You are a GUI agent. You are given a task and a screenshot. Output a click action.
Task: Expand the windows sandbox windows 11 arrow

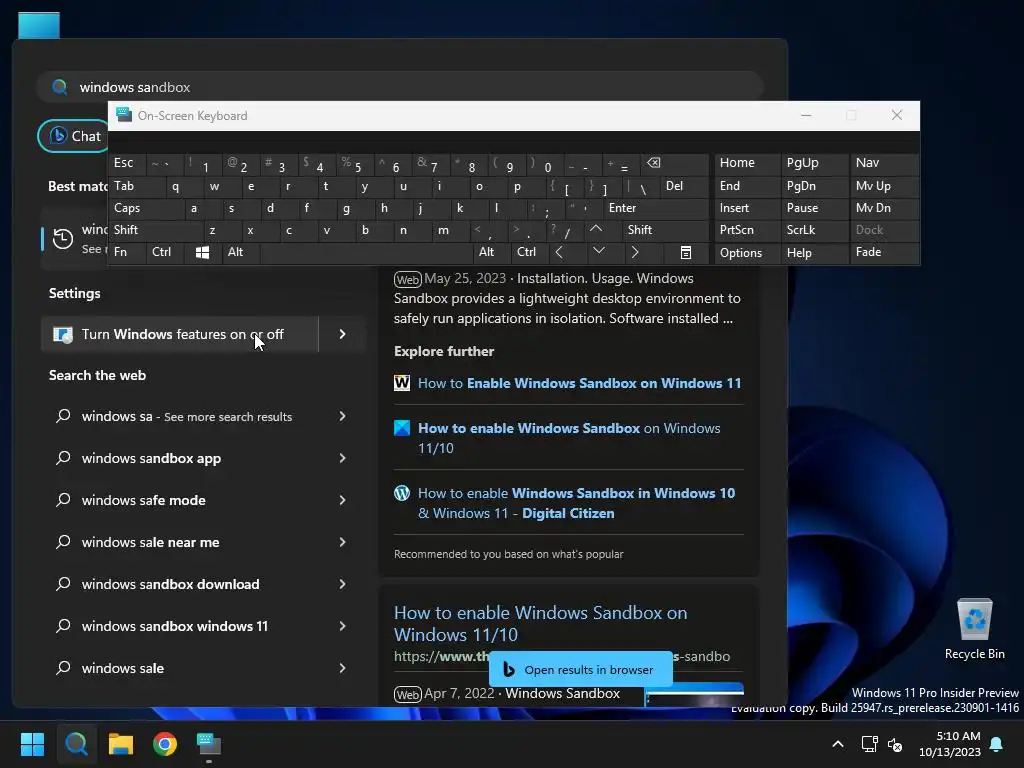click(342, 626)
